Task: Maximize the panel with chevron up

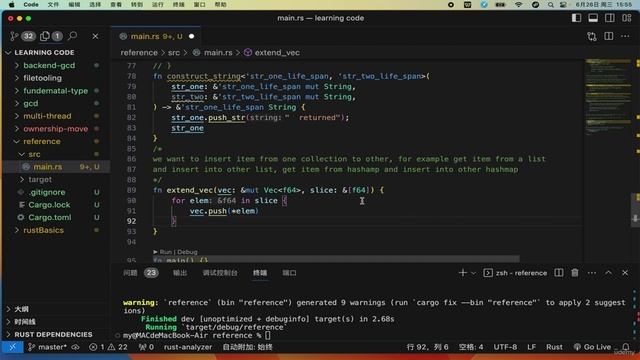Action: (609, 273)
